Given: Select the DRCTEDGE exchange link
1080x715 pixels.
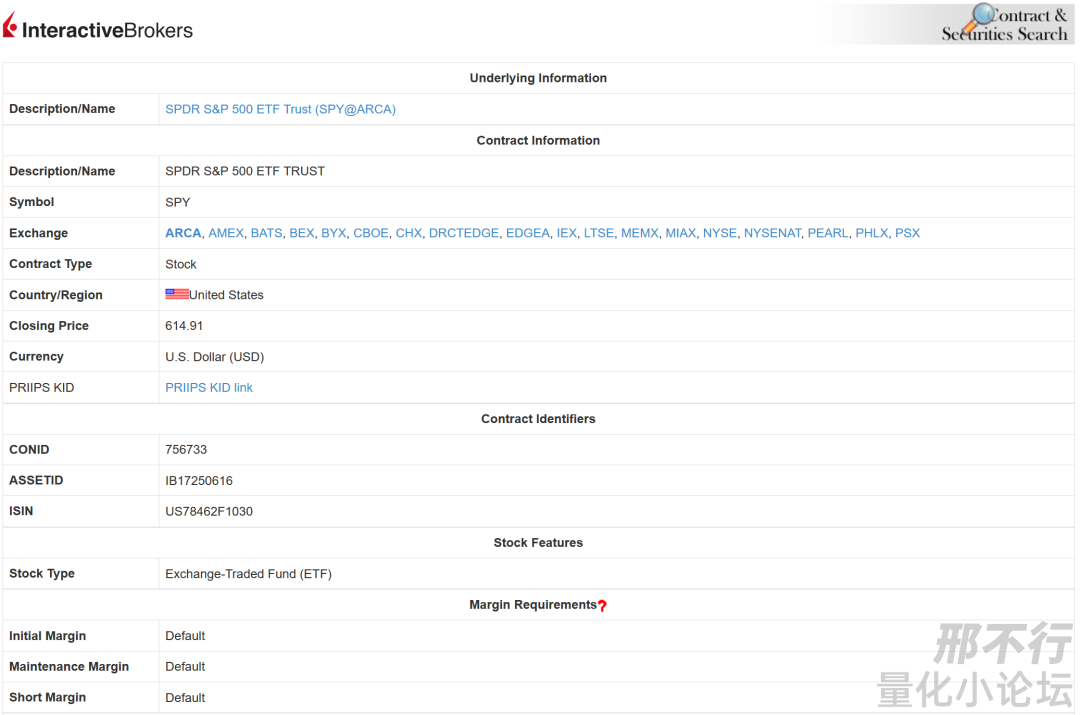Looking at the screenshot, I should click(x=464, y=233).
